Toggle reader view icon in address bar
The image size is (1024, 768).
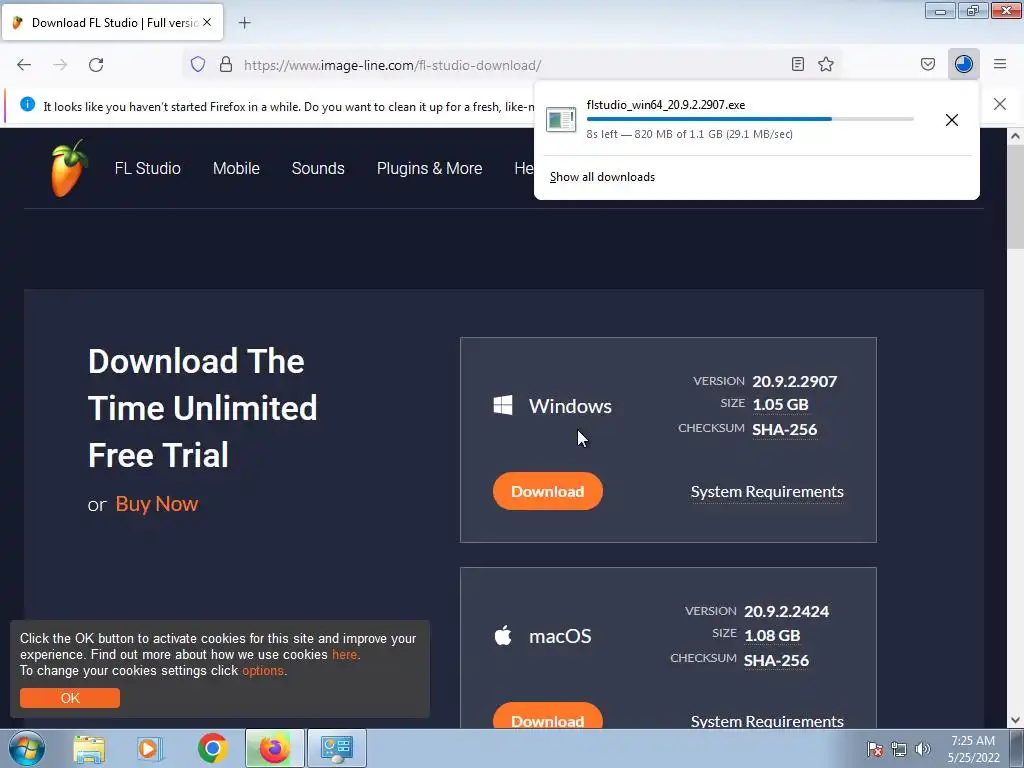click(797, 64)
